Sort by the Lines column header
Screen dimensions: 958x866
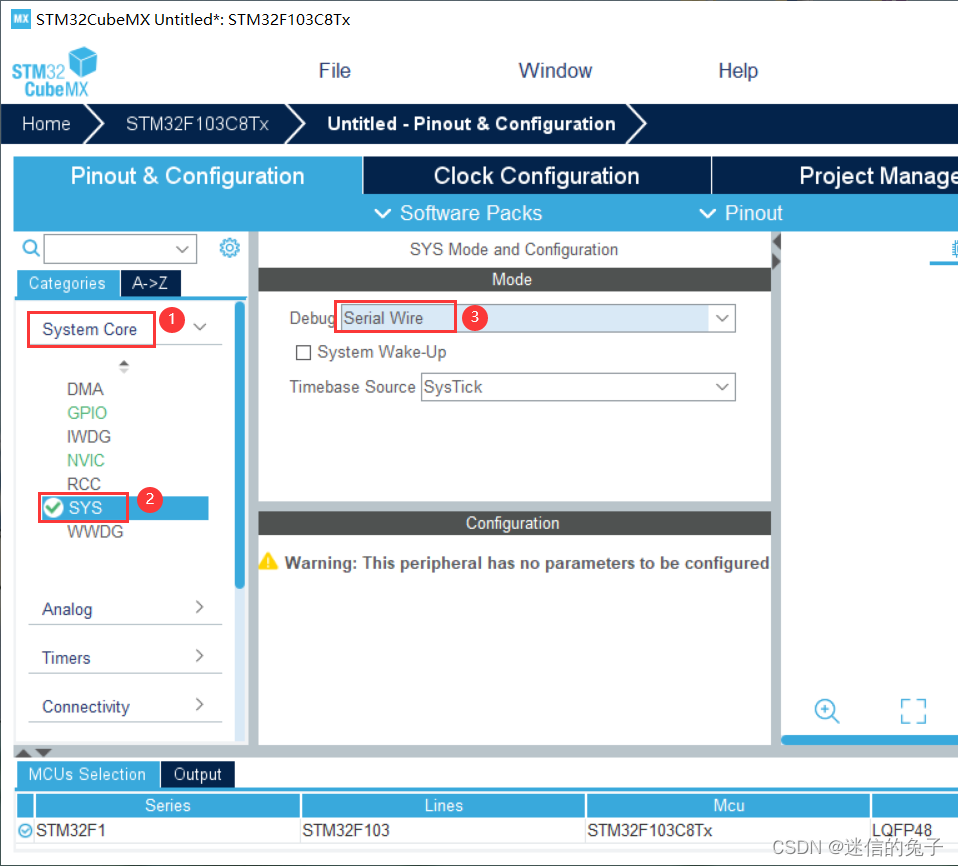pos(444,805)
